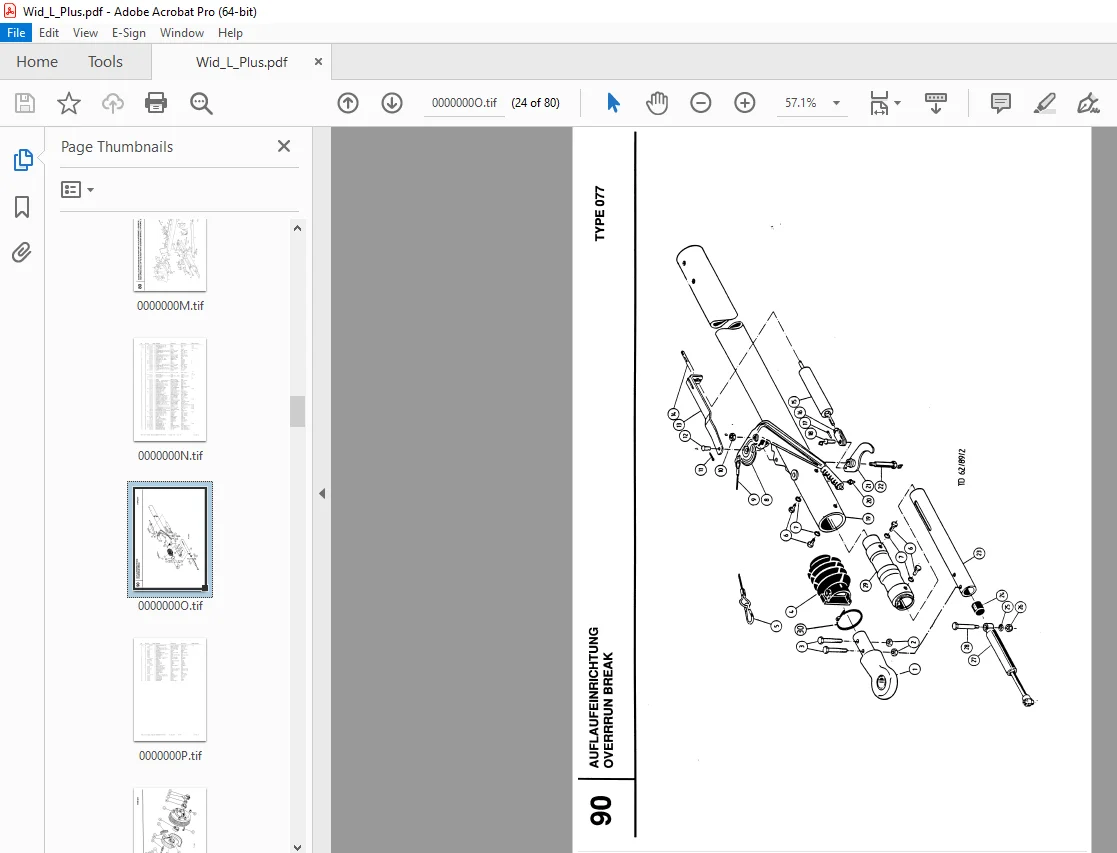Print the document with printer icon
Image resolution: width=1117 pixels, height=853 pixels.
[x=156, y=103]
